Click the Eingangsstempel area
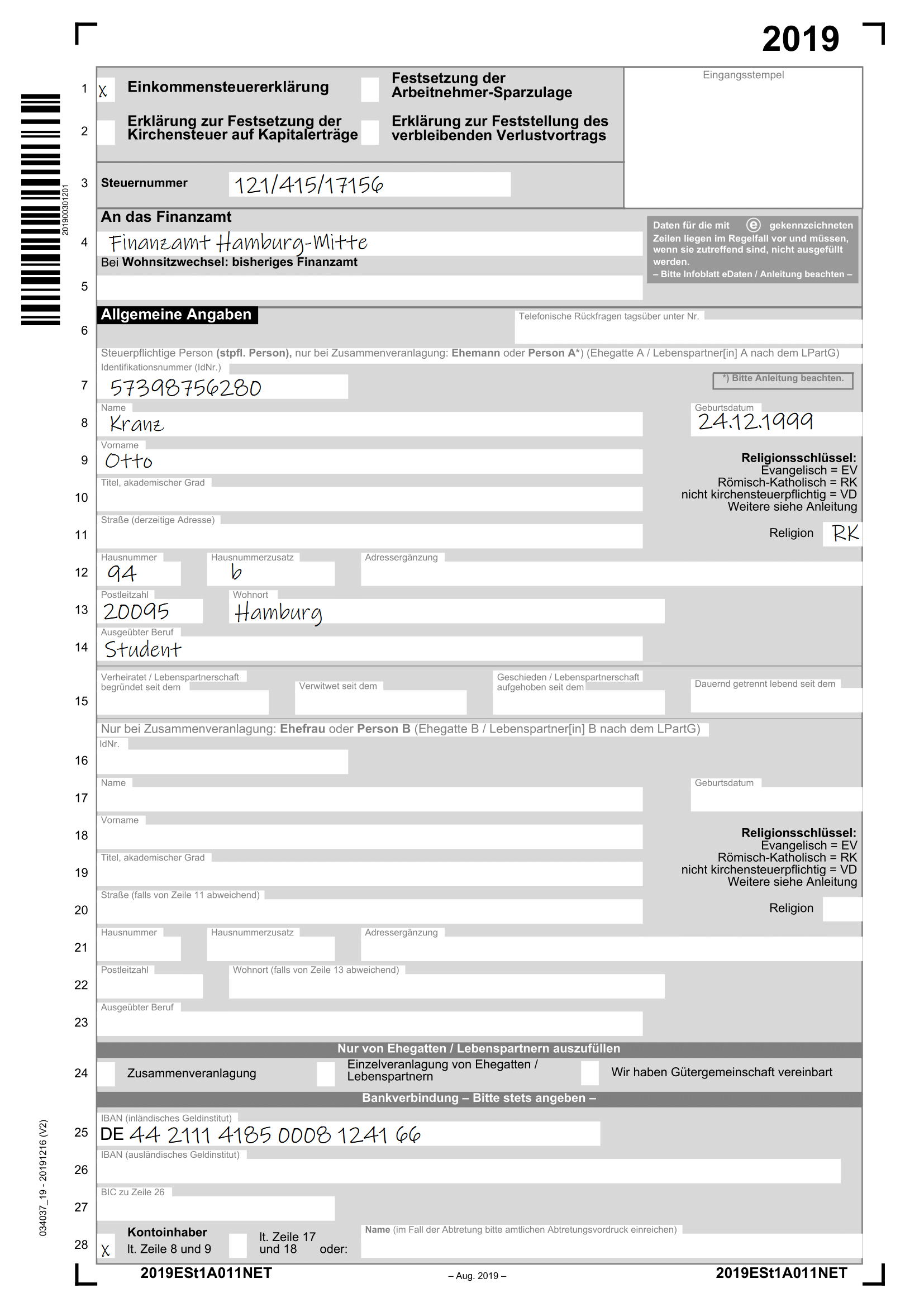Image resolution: width=924 pixels, height=1307 pixels. click(743, 138)
